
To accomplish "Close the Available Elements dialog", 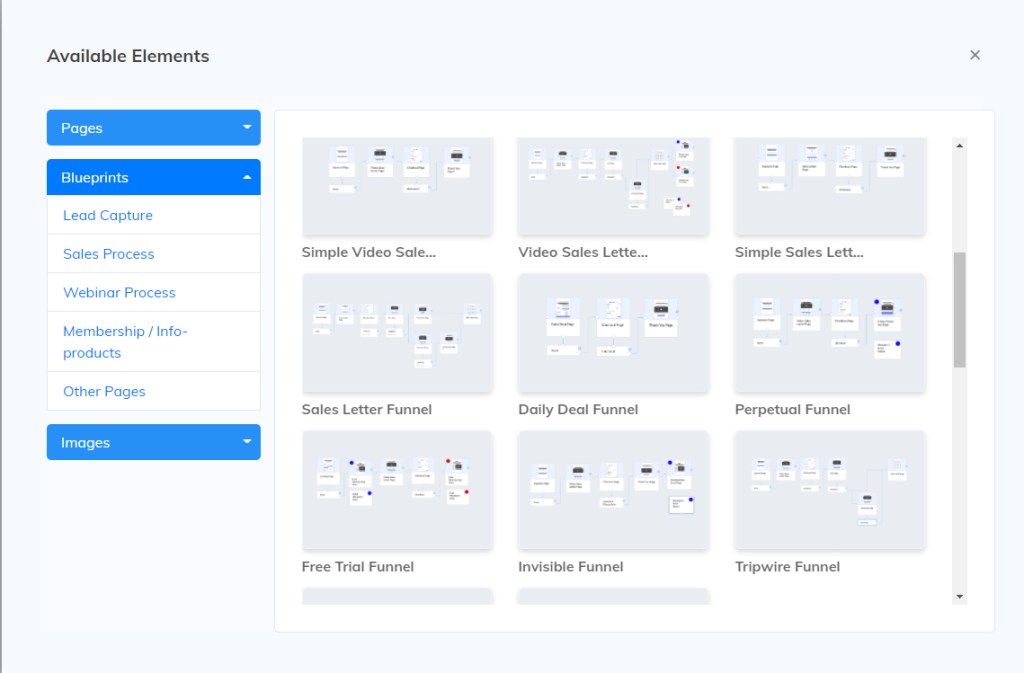I will (x=975, y=55).
